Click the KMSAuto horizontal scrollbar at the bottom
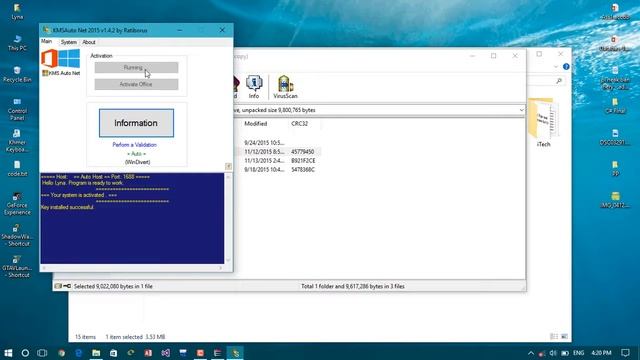 coord(132,268)
